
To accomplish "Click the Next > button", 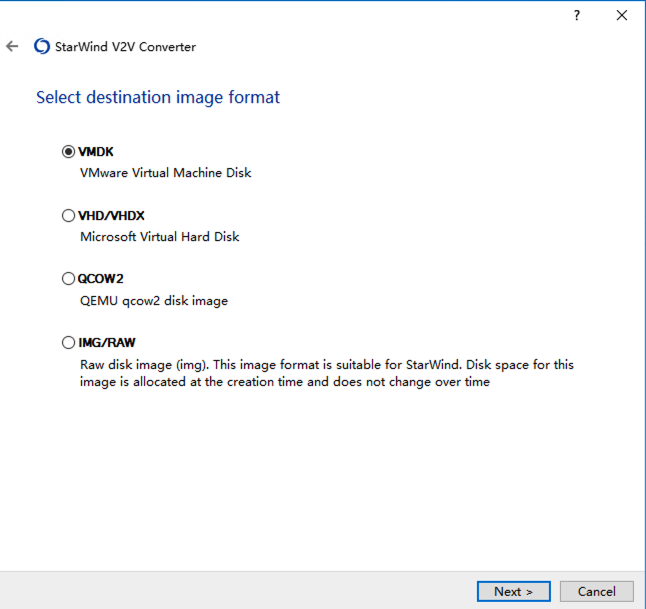I will point(513,591).
